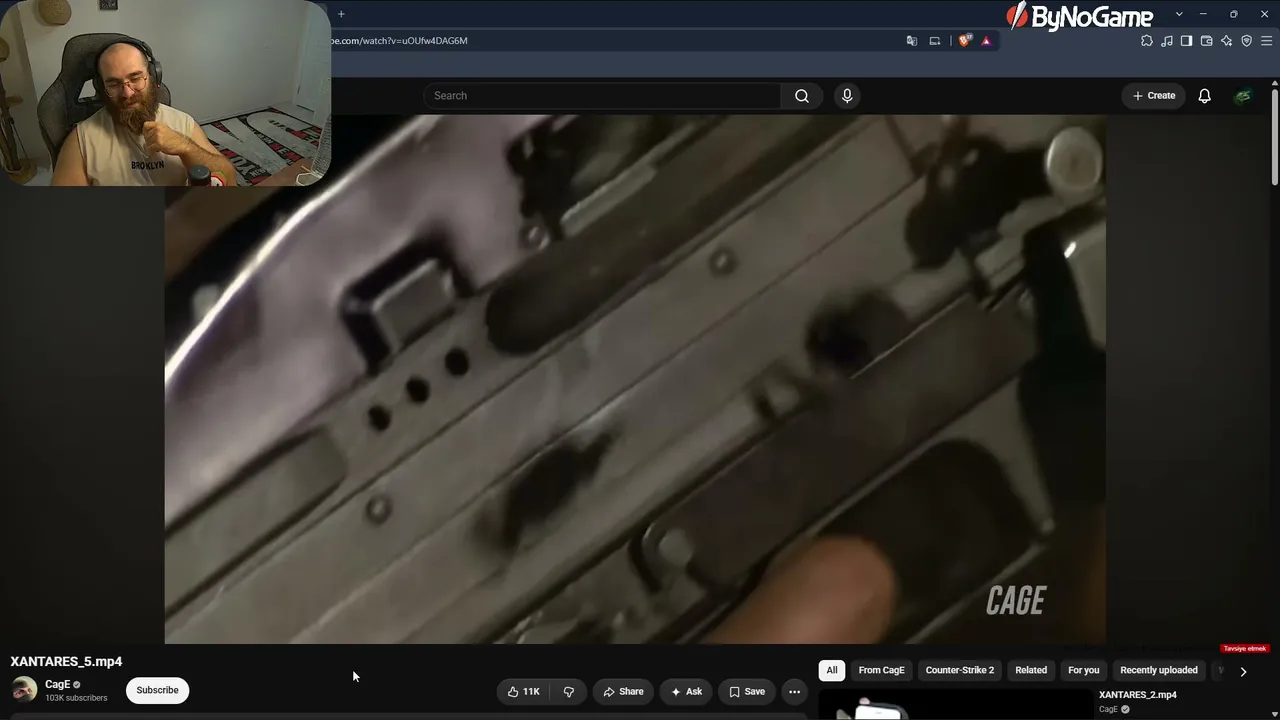Open the XANTARES_2.mp4 recommended video title
The image size is (1280, 720).
click(1138, 695)
